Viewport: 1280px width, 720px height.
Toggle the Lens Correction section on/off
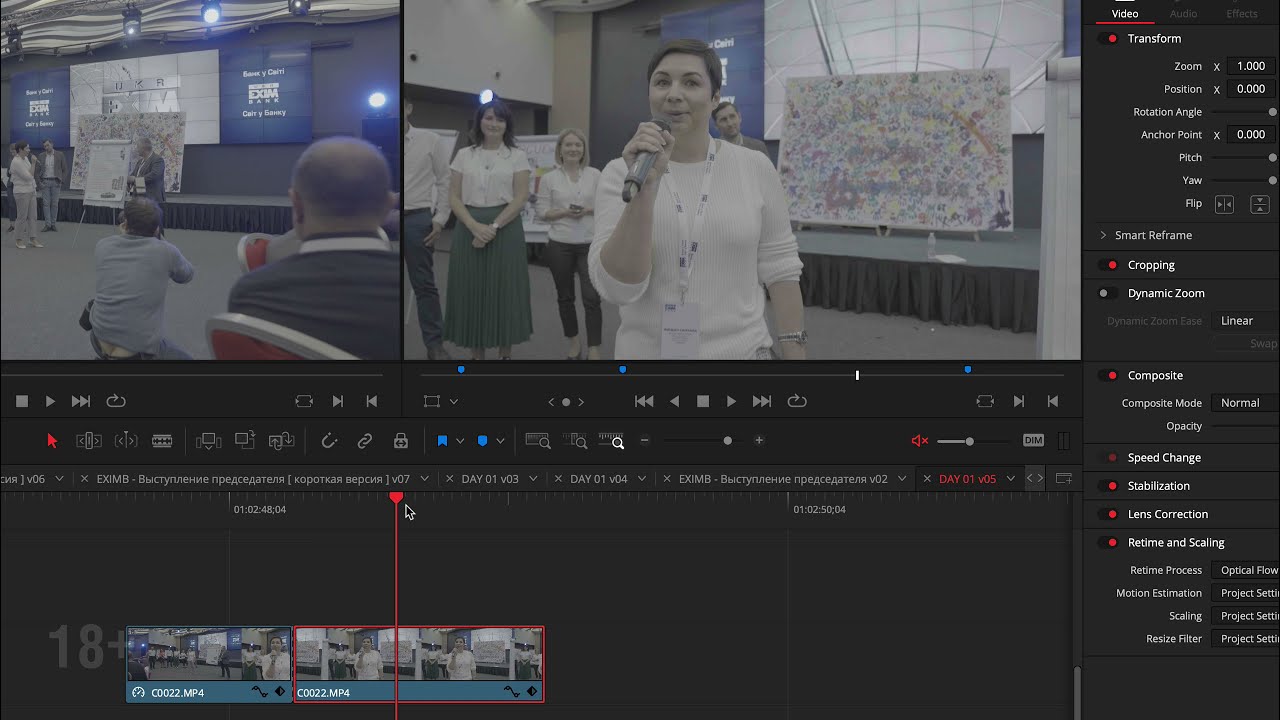pos(1108,514)
